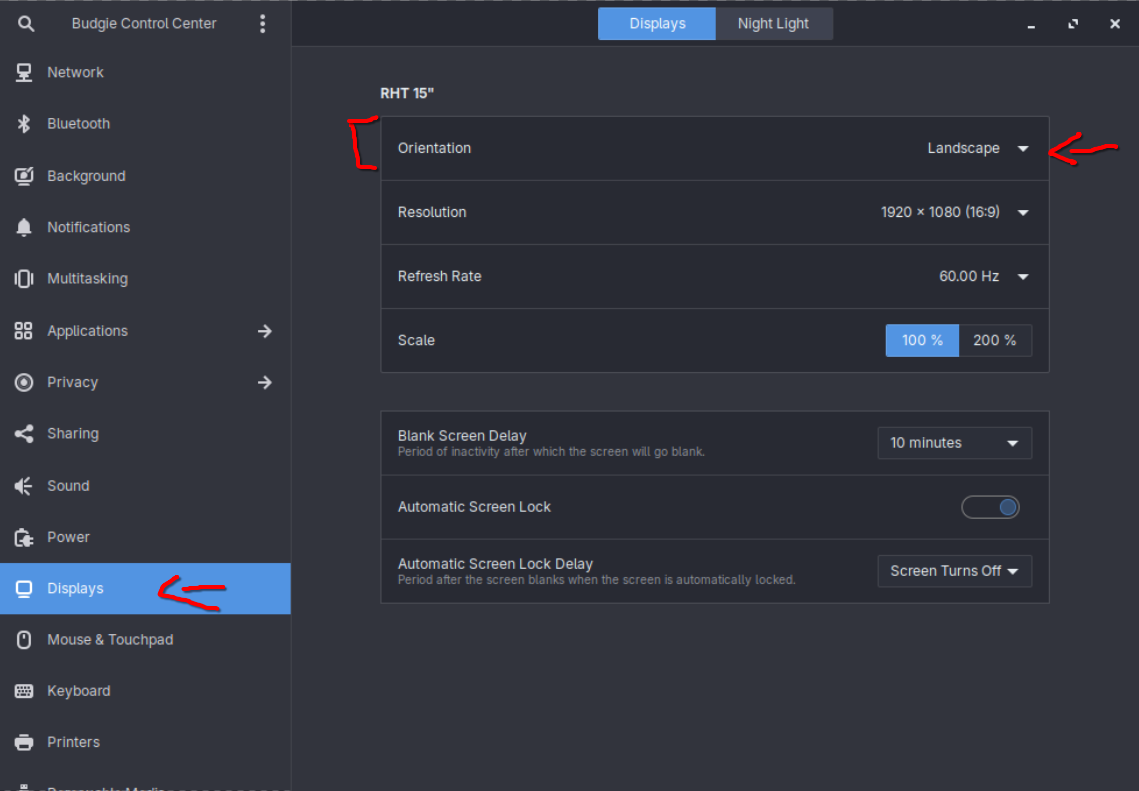
Task: Set scale to 100 %
Action: pyautogui.click(x=922, y=340)
